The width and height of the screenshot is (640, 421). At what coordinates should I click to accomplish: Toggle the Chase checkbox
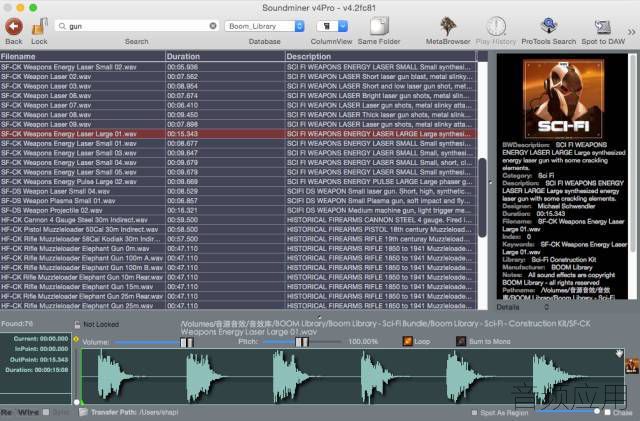tap(608, 412)
